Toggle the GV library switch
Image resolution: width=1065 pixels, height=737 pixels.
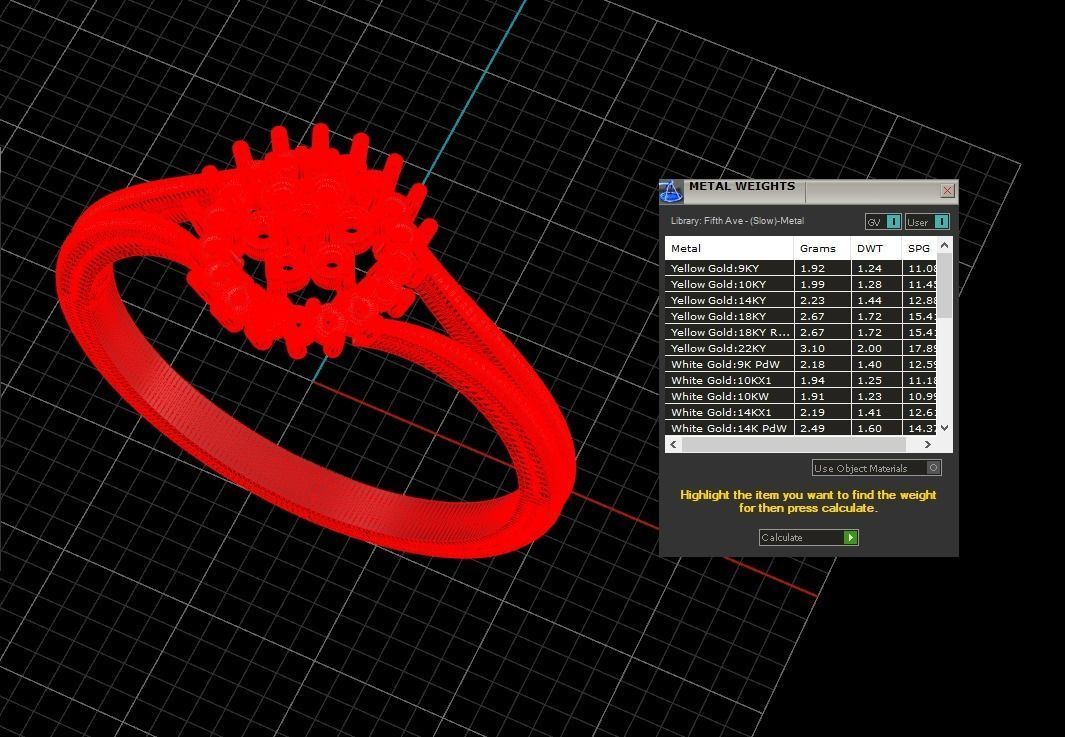pyautogui.click(x=883, y=221)
